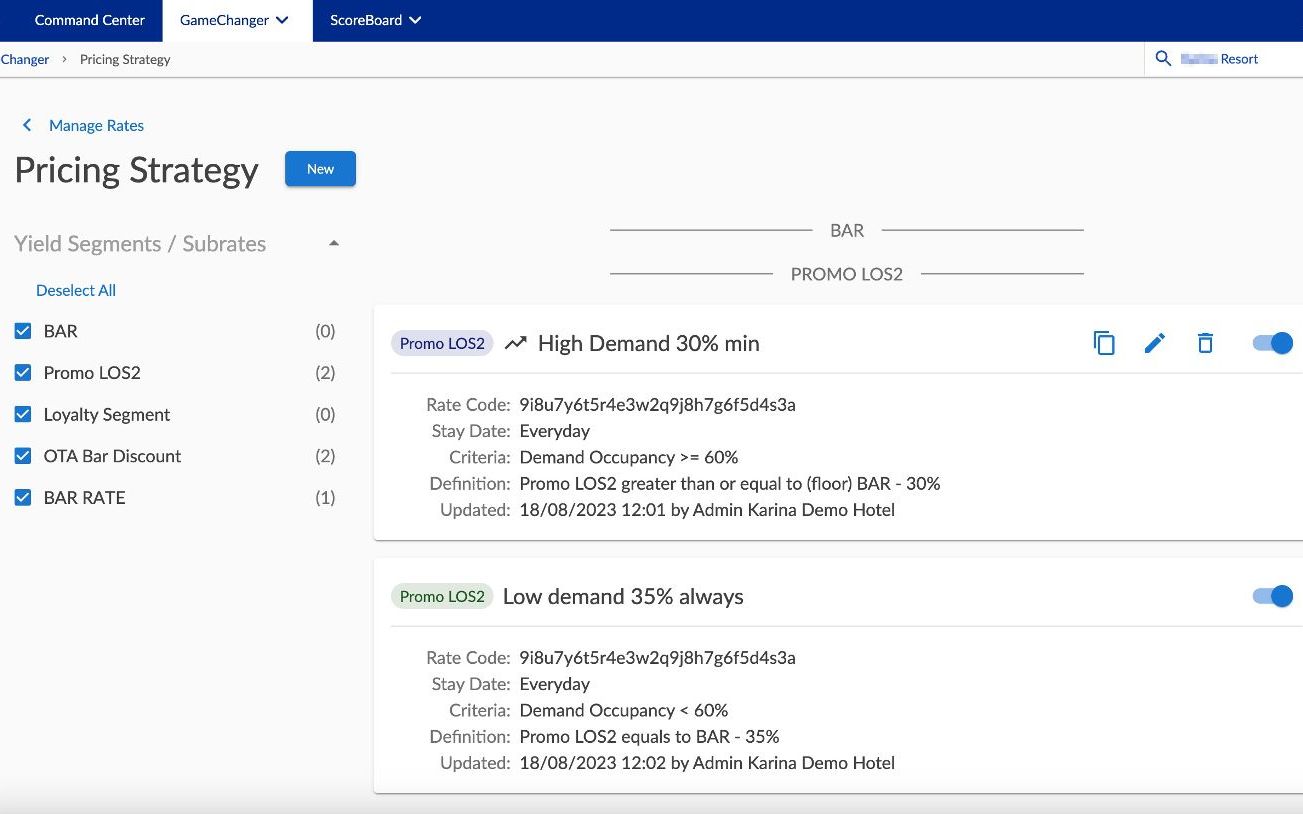Disable the Low demand 35% always toggle
Screen dimensions: 1303x814
click(1272, 596)
